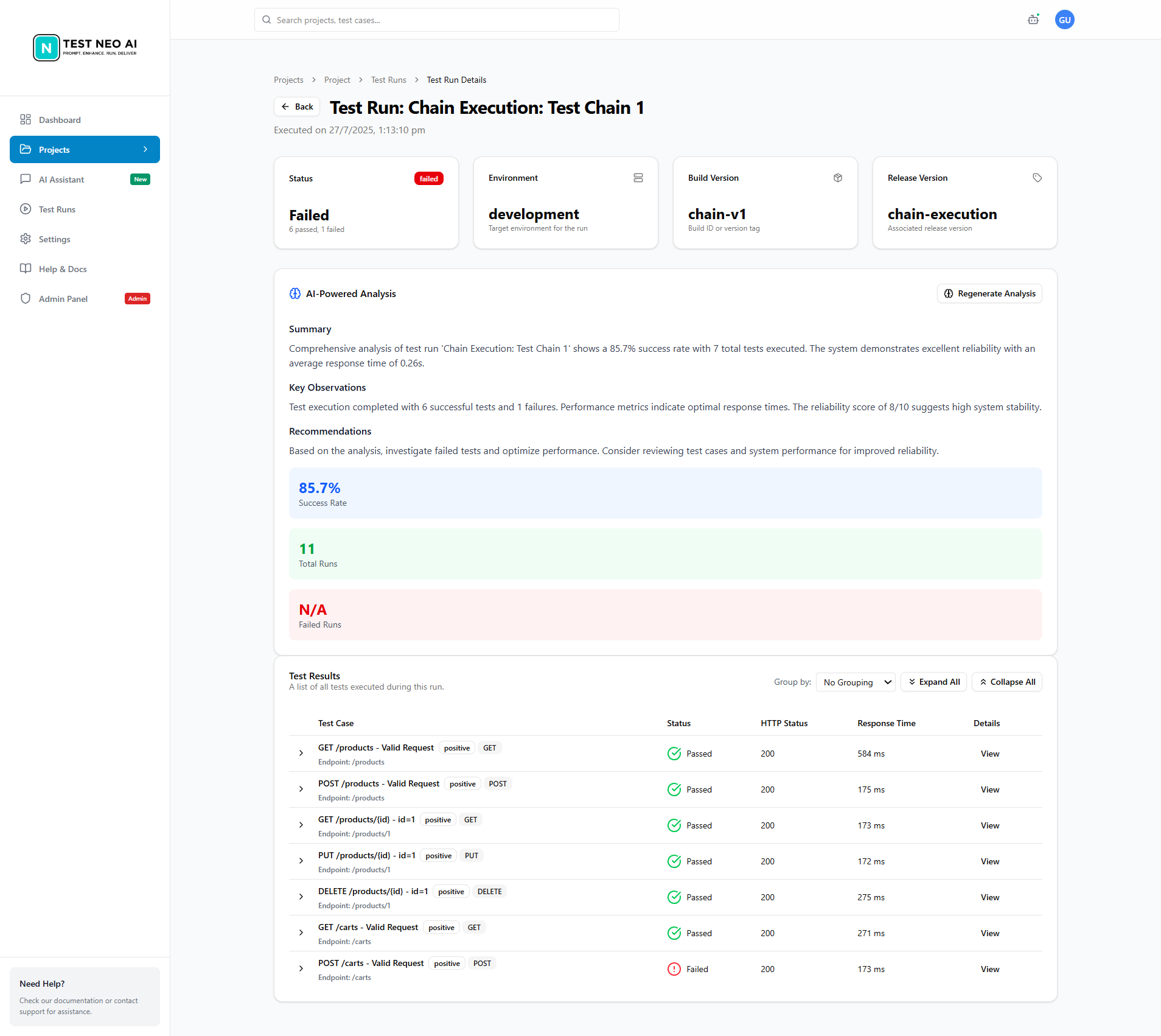The width and height of the screenshot is (1161, 1036).
Task: Go to Test Runs in sidebar
Action: pyautogui.click(x=57, y=209)
